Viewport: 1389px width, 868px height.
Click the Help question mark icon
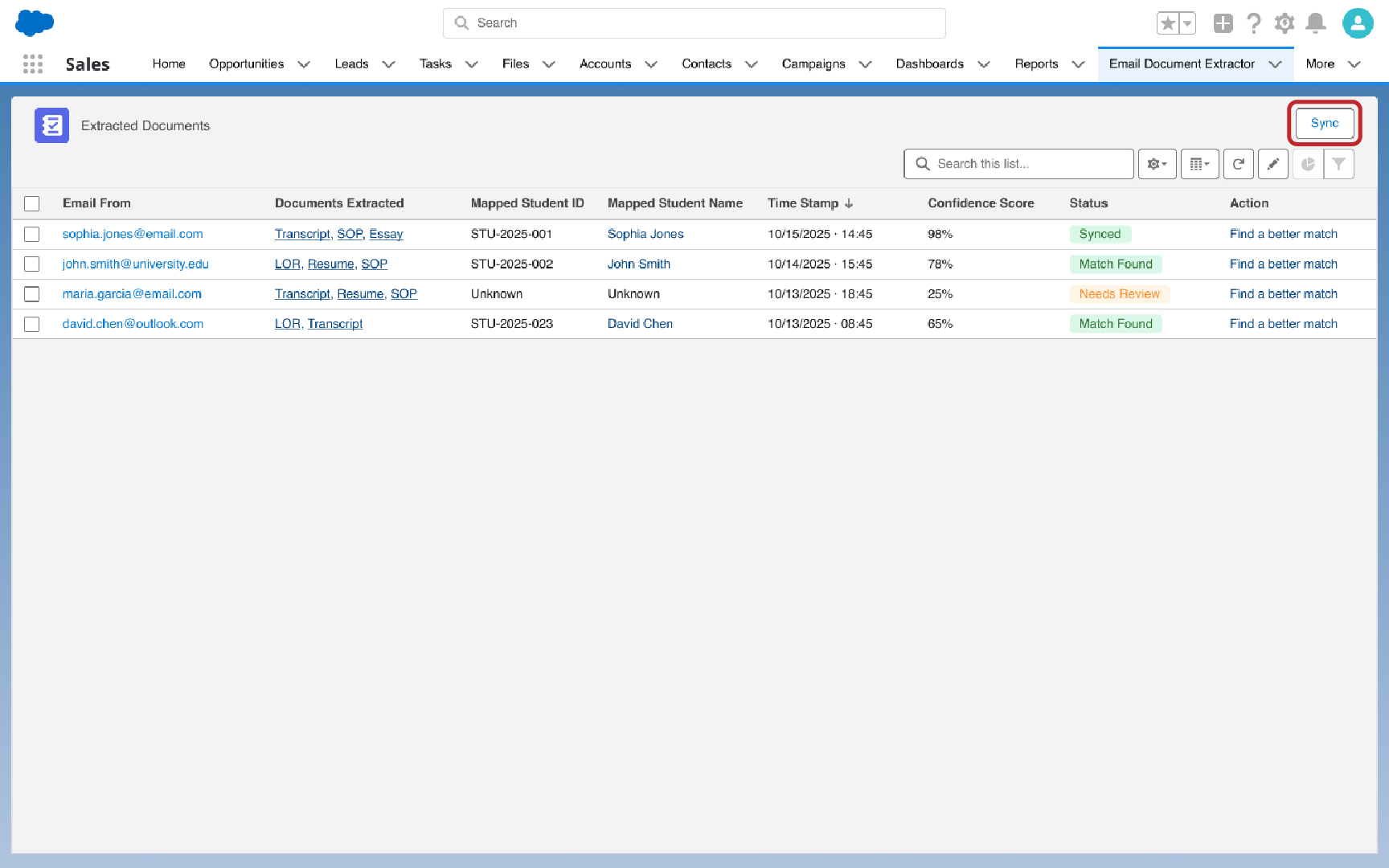point(1254,23)
